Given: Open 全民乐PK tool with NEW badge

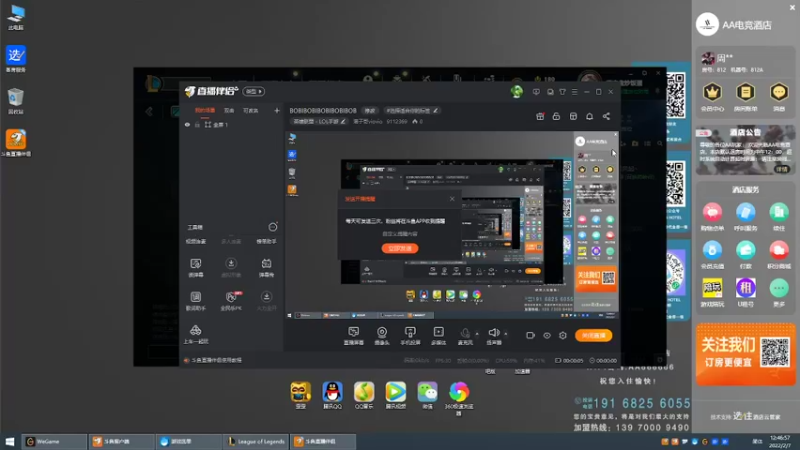Looking at the screenshot, I should (x=231, y=301).
